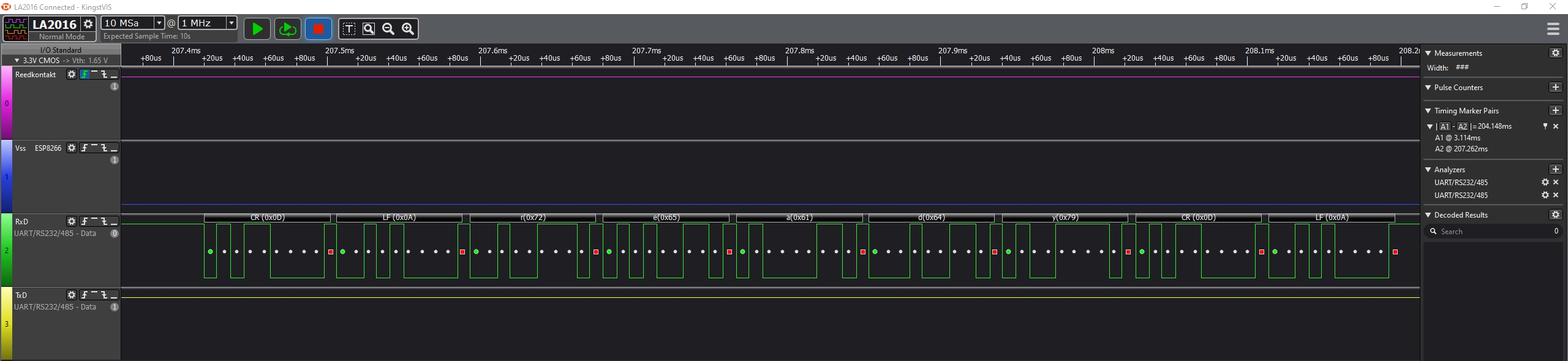The height and width of the screenshot is (361, 1568).
Task: Collapse the Timing Marker Pairs section
Action: pos(1428,111)
